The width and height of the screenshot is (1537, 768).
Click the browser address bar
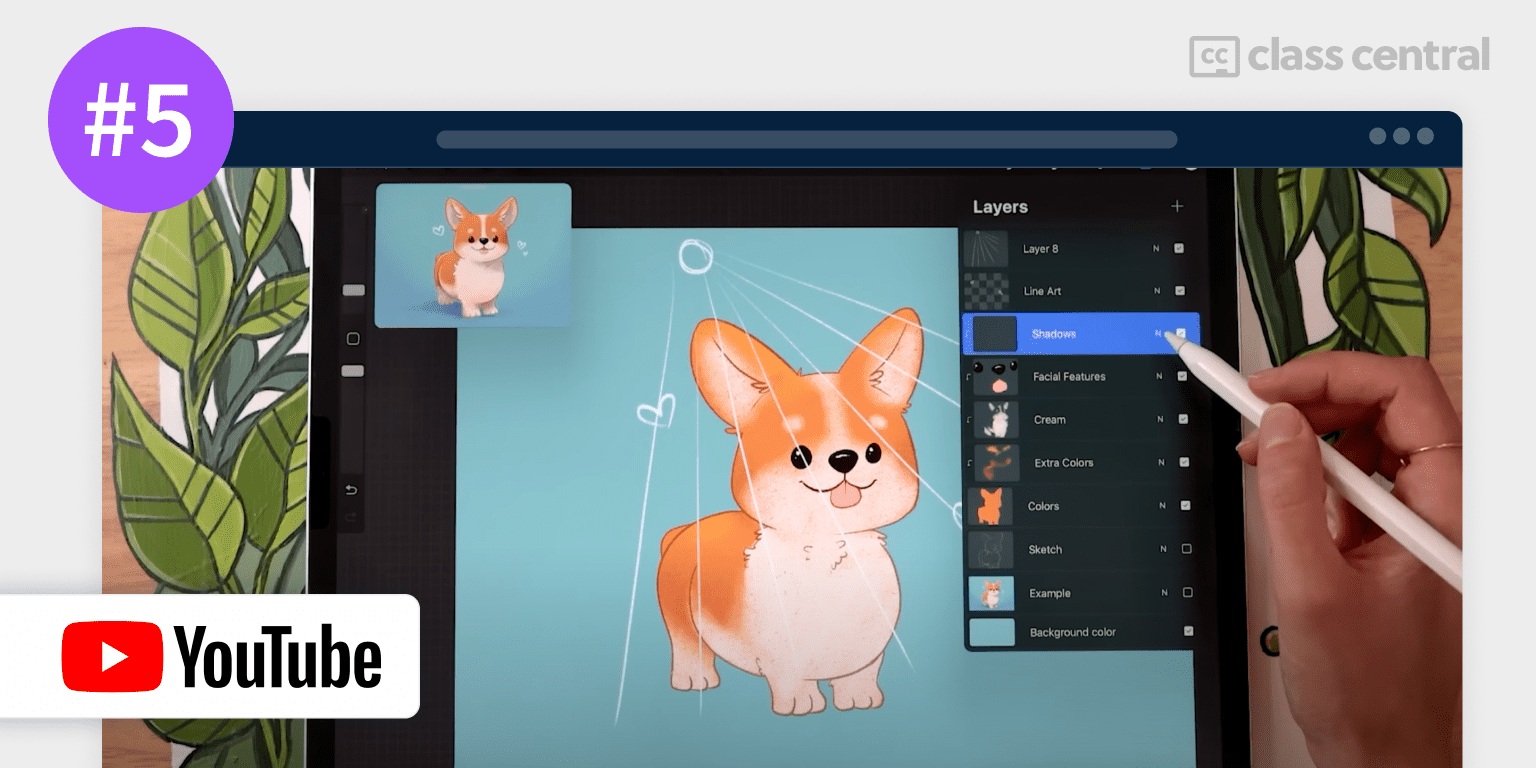pos(806,139)
